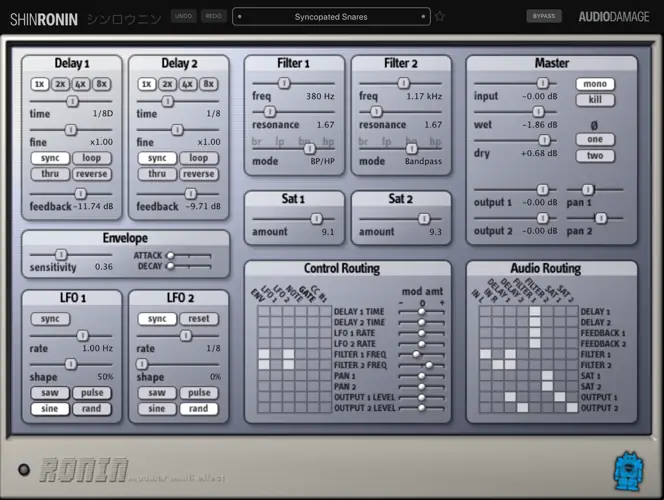The width and height of the screenshot is (664, 500).
Task: Adjust Delay 1 time slider
Action: (71, 101)
